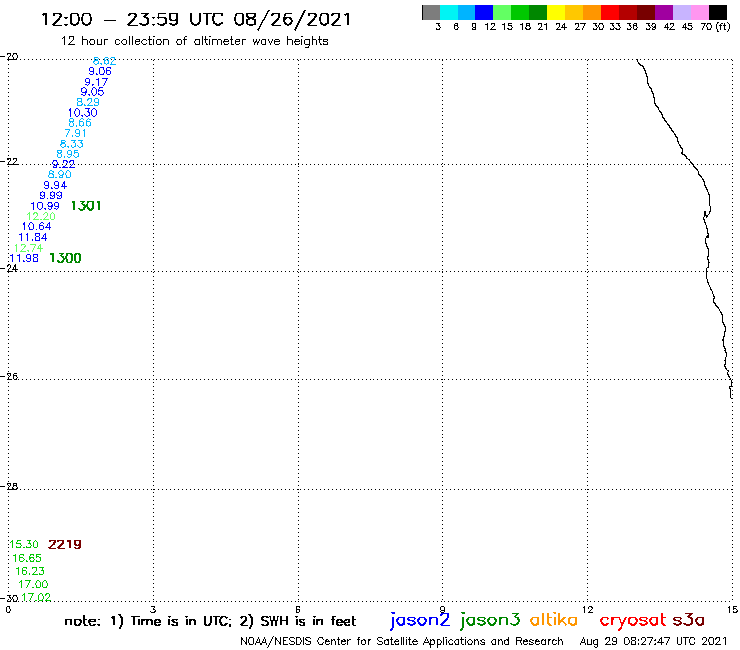Click the 'Aug 29 08:27:47 UTC 2021' timestamp
The height and width of the screenshot is (650, 740).
653,642
